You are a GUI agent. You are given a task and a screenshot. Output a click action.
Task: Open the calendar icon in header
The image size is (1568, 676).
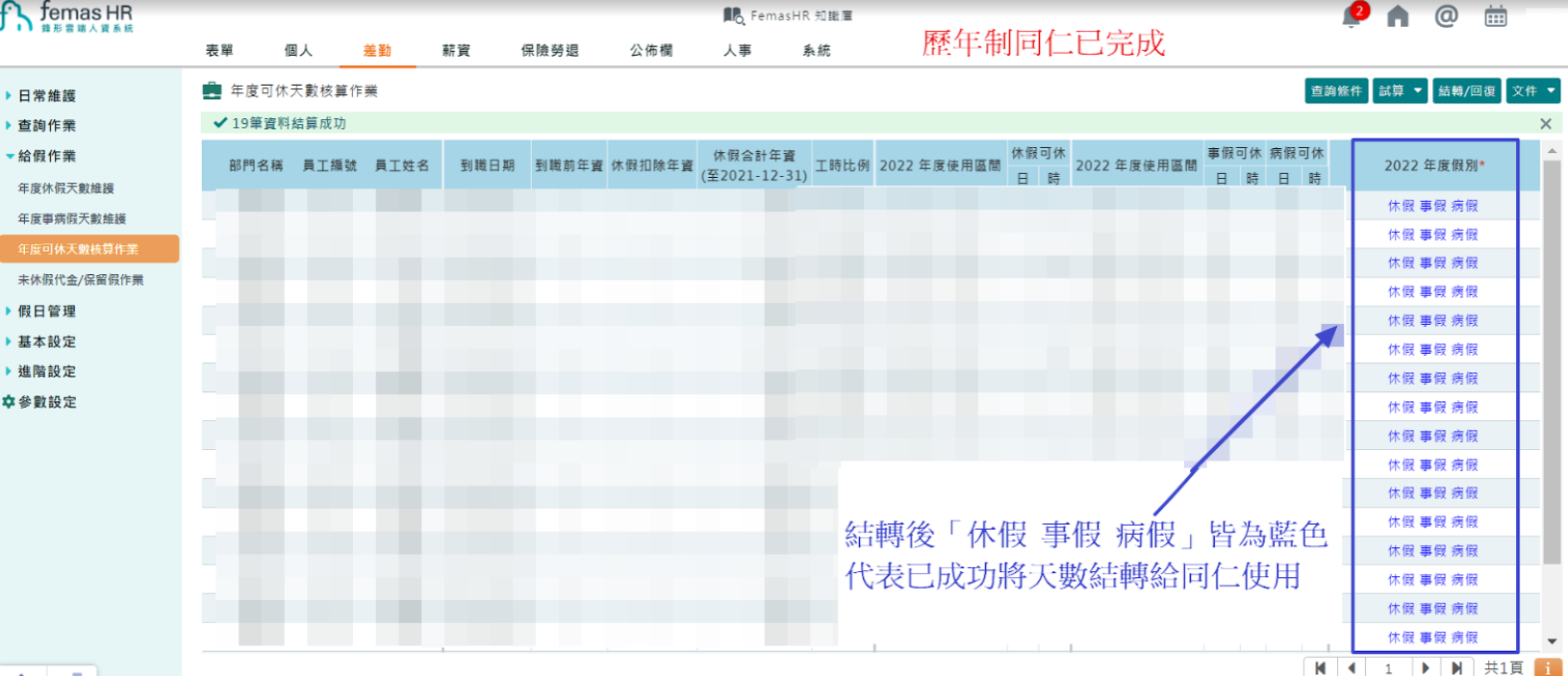pyautogui.click(x=1496, y=16)
